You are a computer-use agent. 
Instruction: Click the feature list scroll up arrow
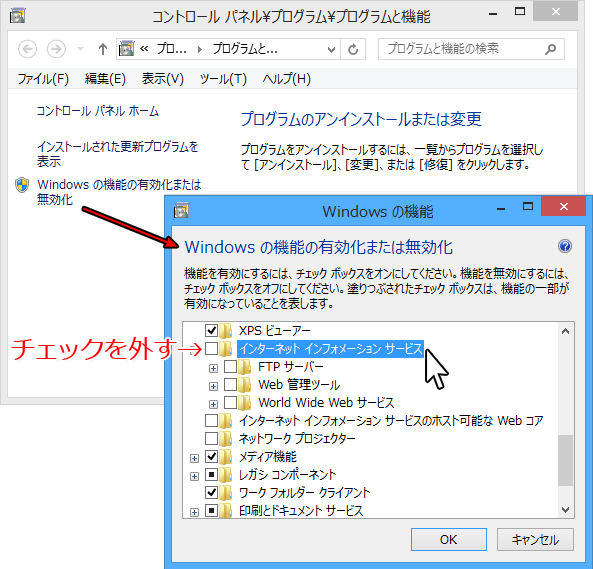point(565,331)
